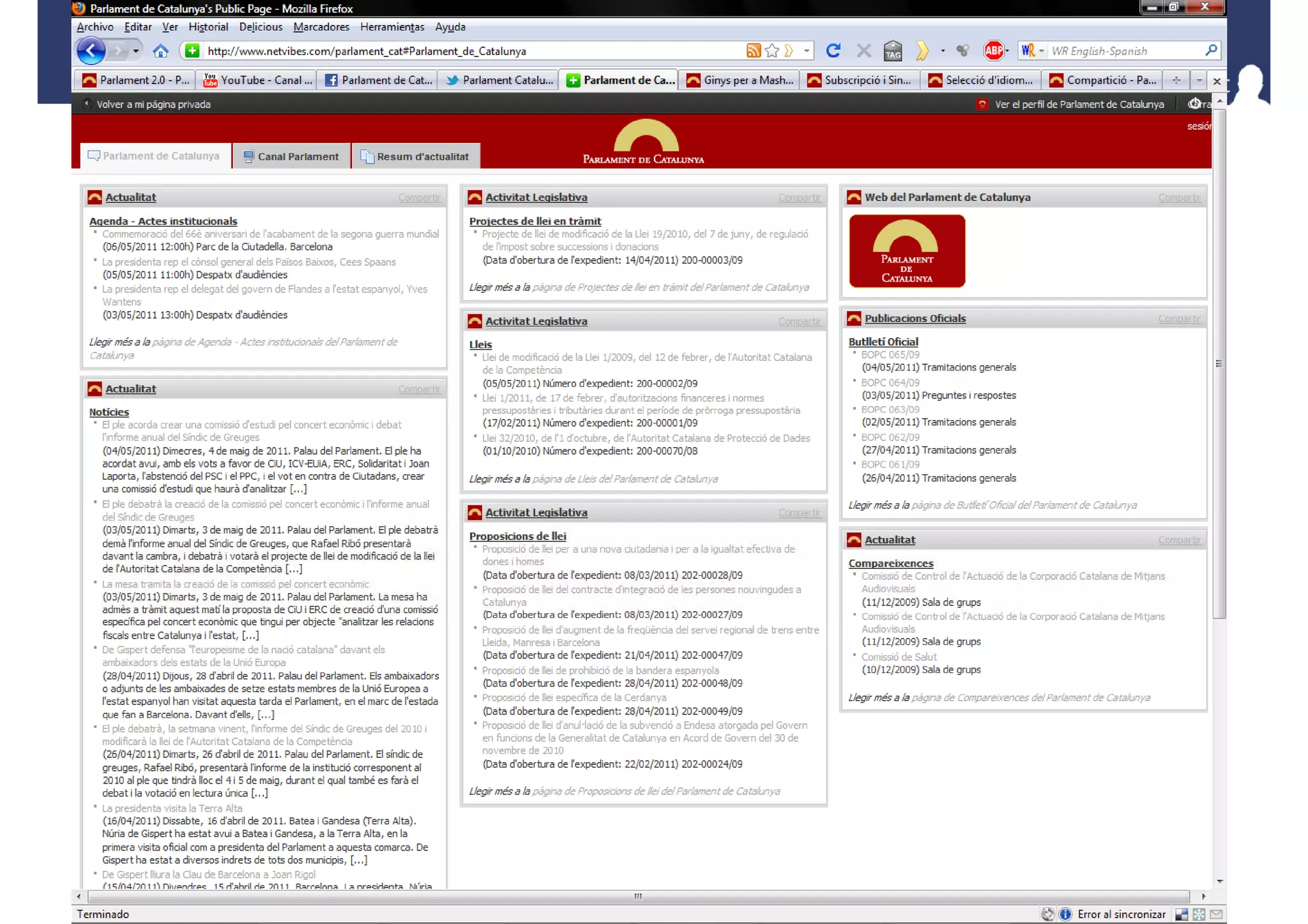
Task: Click the WR English-Spanish search field
Action: pos(1125,51)
